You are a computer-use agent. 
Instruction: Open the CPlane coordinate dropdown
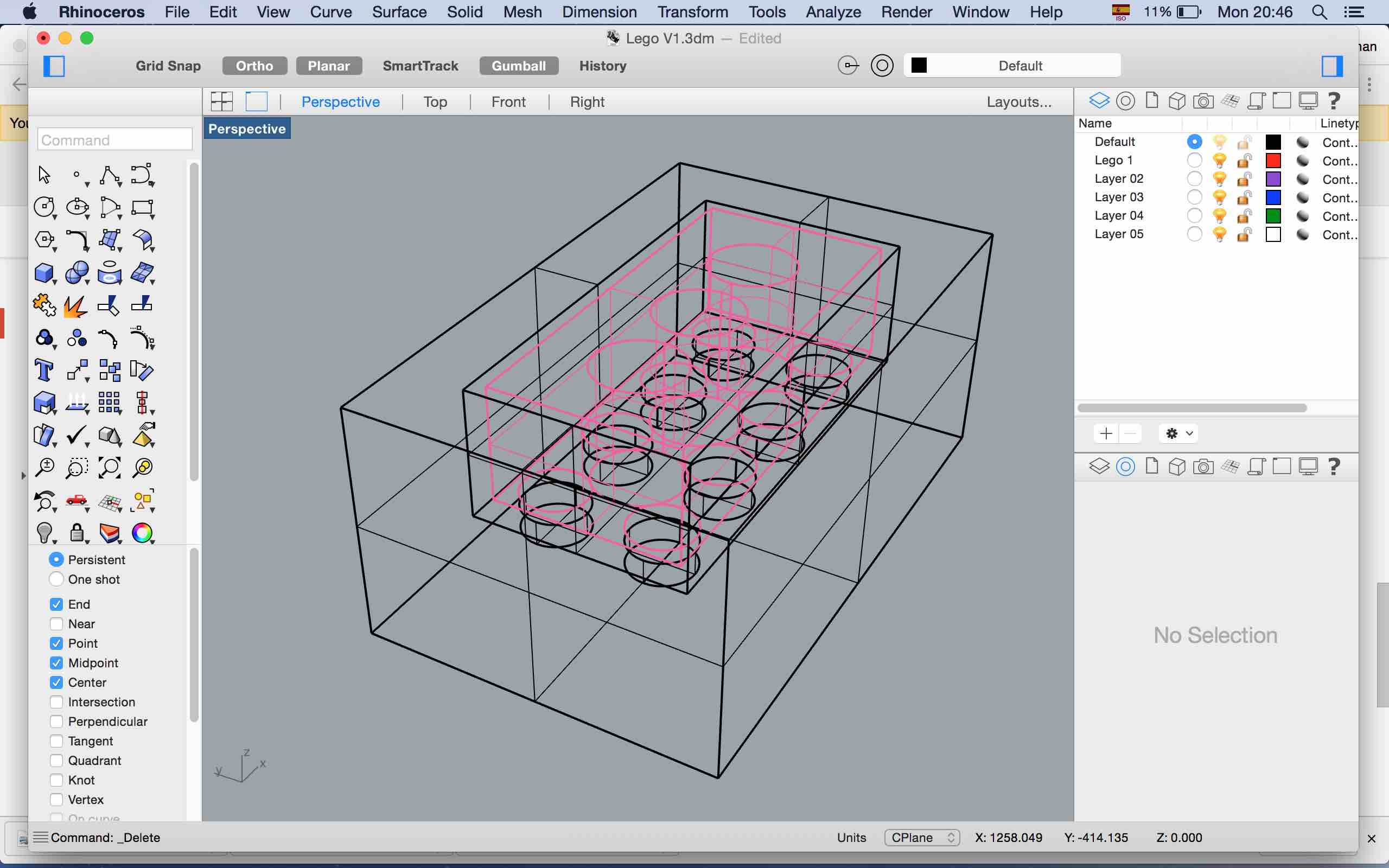922,838
